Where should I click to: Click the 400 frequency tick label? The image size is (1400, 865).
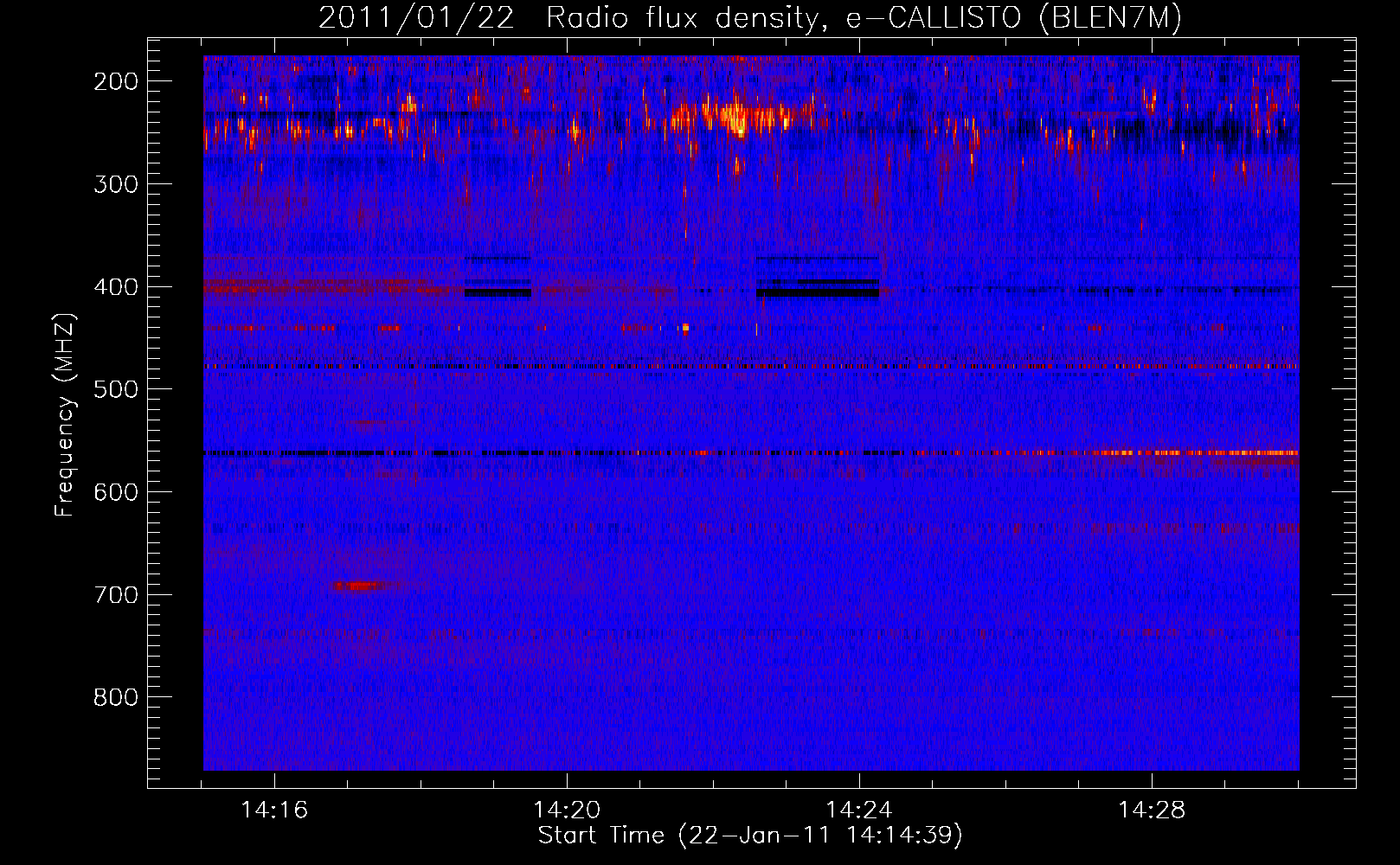point(115,287)
